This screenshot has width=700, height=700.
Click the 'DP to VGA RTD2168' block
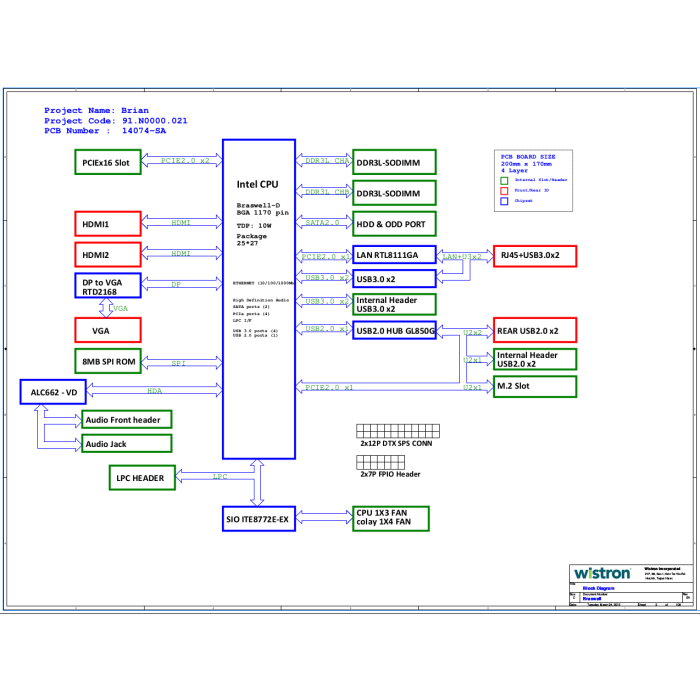tap(108, 286)
